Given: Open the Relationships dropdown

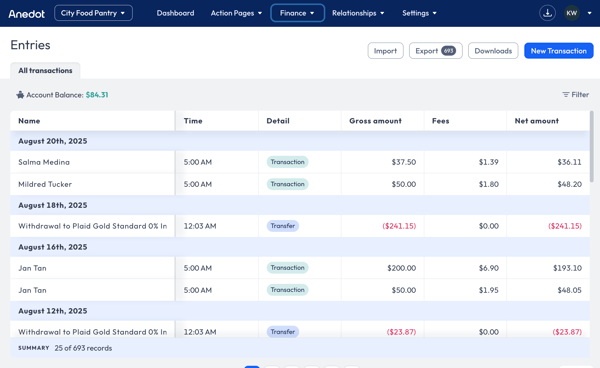Looking at the screenshot, I should (x=358, y=13).
